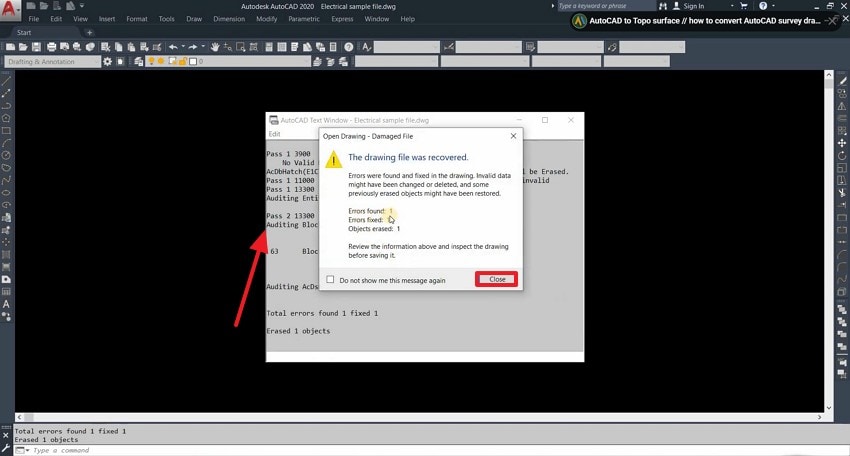Expand the text style combo box
The height and width of the screenshot is (456, 850).
click(435, 47)
